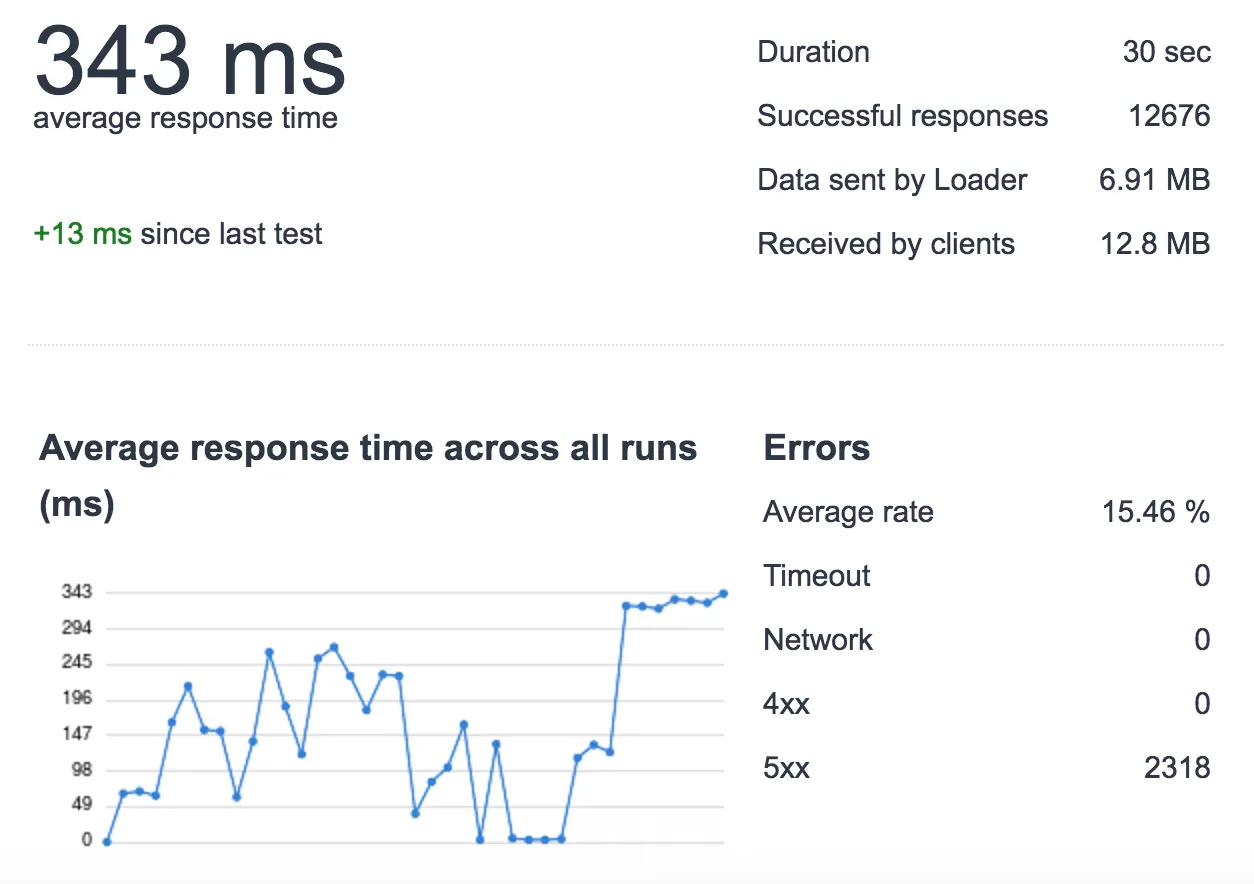Select the 15.46 % average error rate

pos(1155,512)
